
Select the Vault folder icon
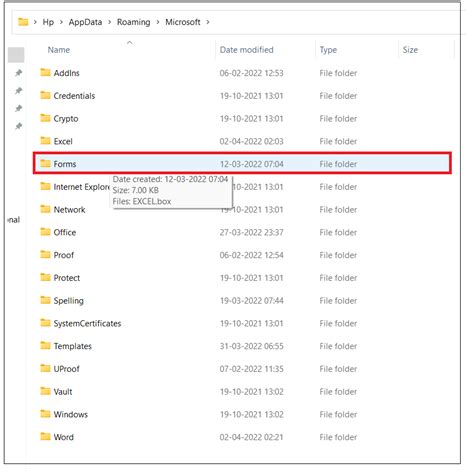(x=45, y=391)
